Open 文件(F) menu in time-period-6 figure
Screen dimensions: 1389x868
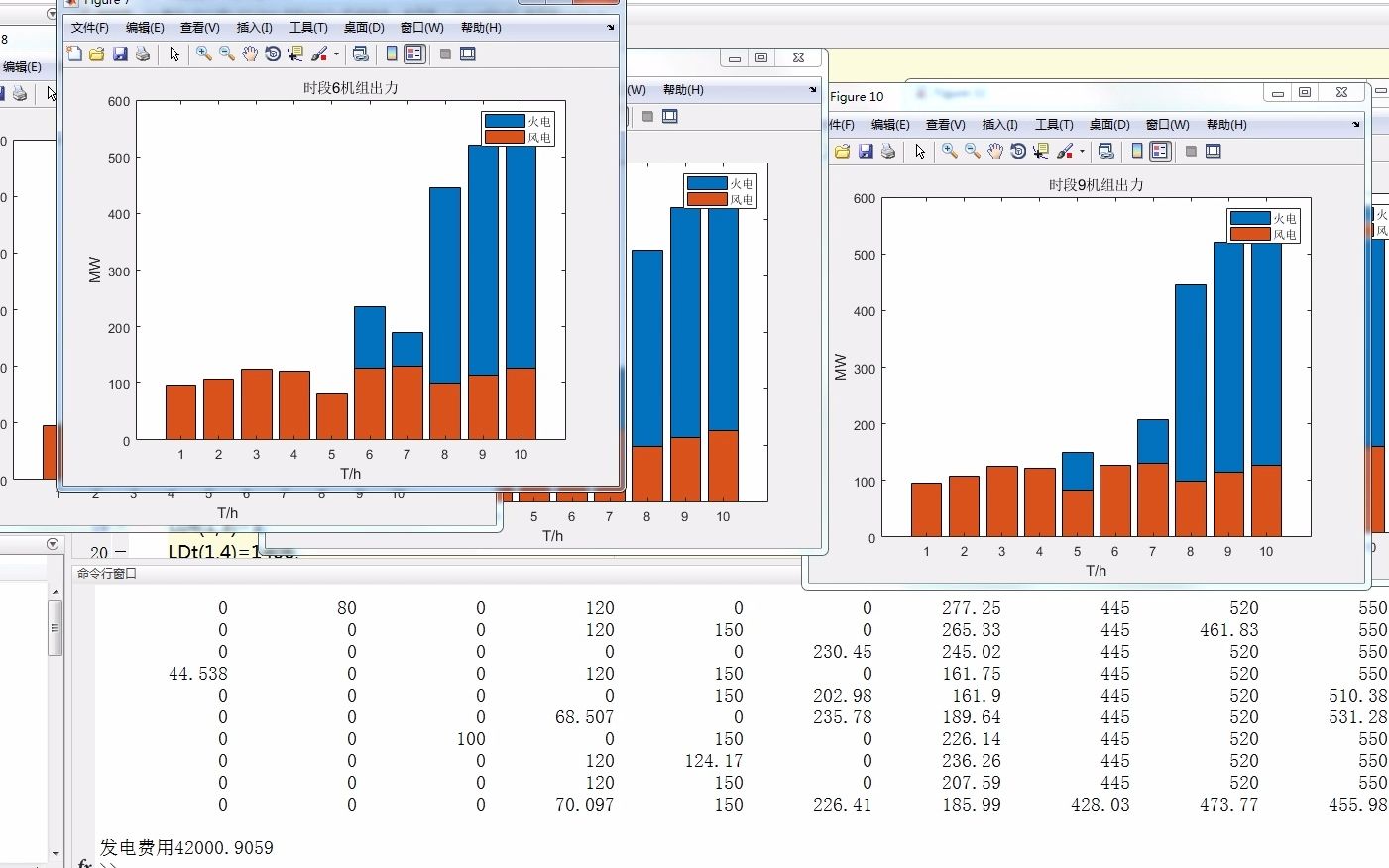[90, 28]
